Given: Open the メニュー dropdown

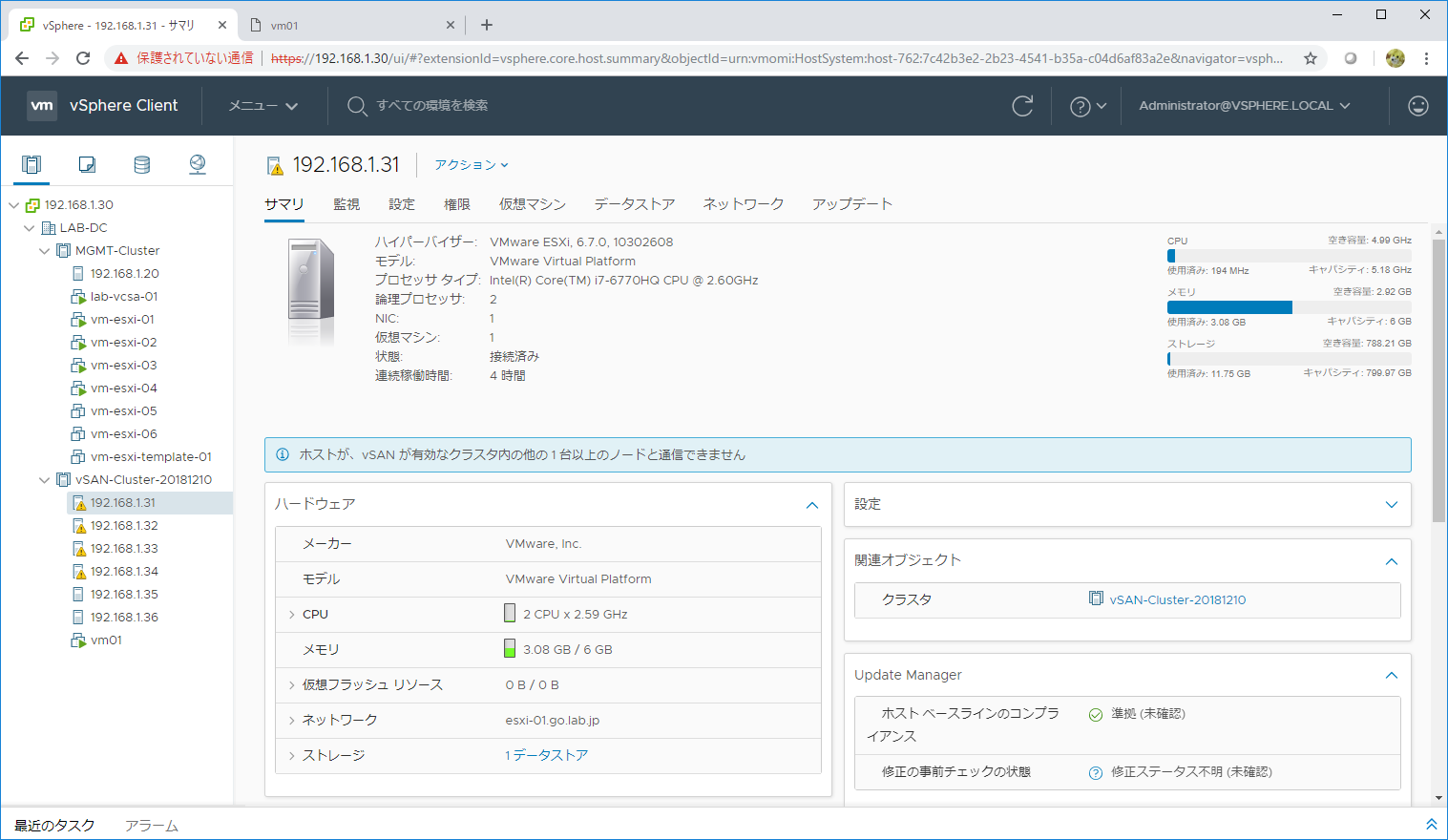Looking at the screenshot, I should 263,106.
